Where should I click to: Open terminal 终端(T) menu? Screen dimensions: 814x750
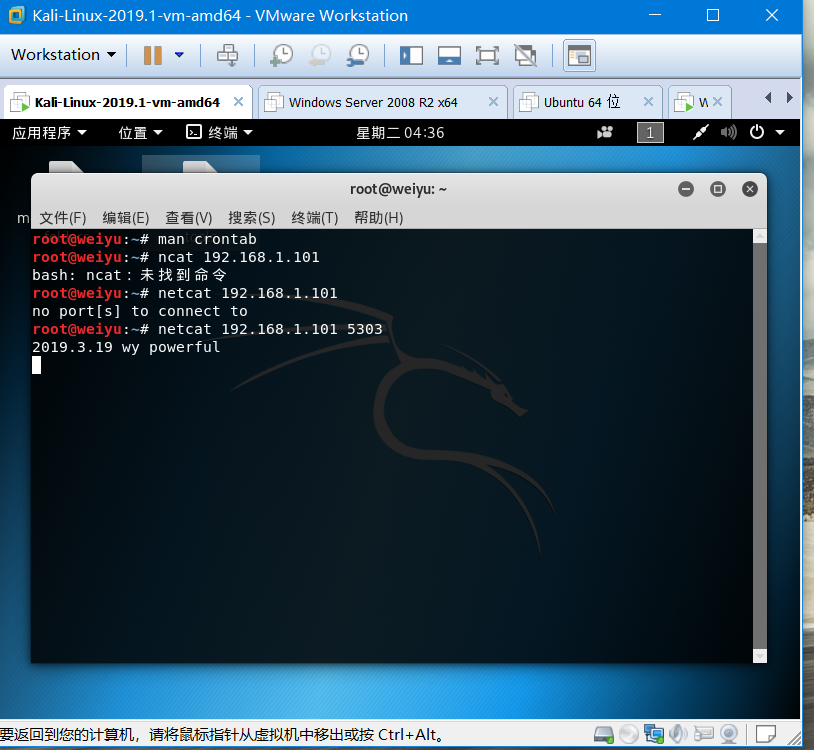pyautogui.click(x=315, y=217)
